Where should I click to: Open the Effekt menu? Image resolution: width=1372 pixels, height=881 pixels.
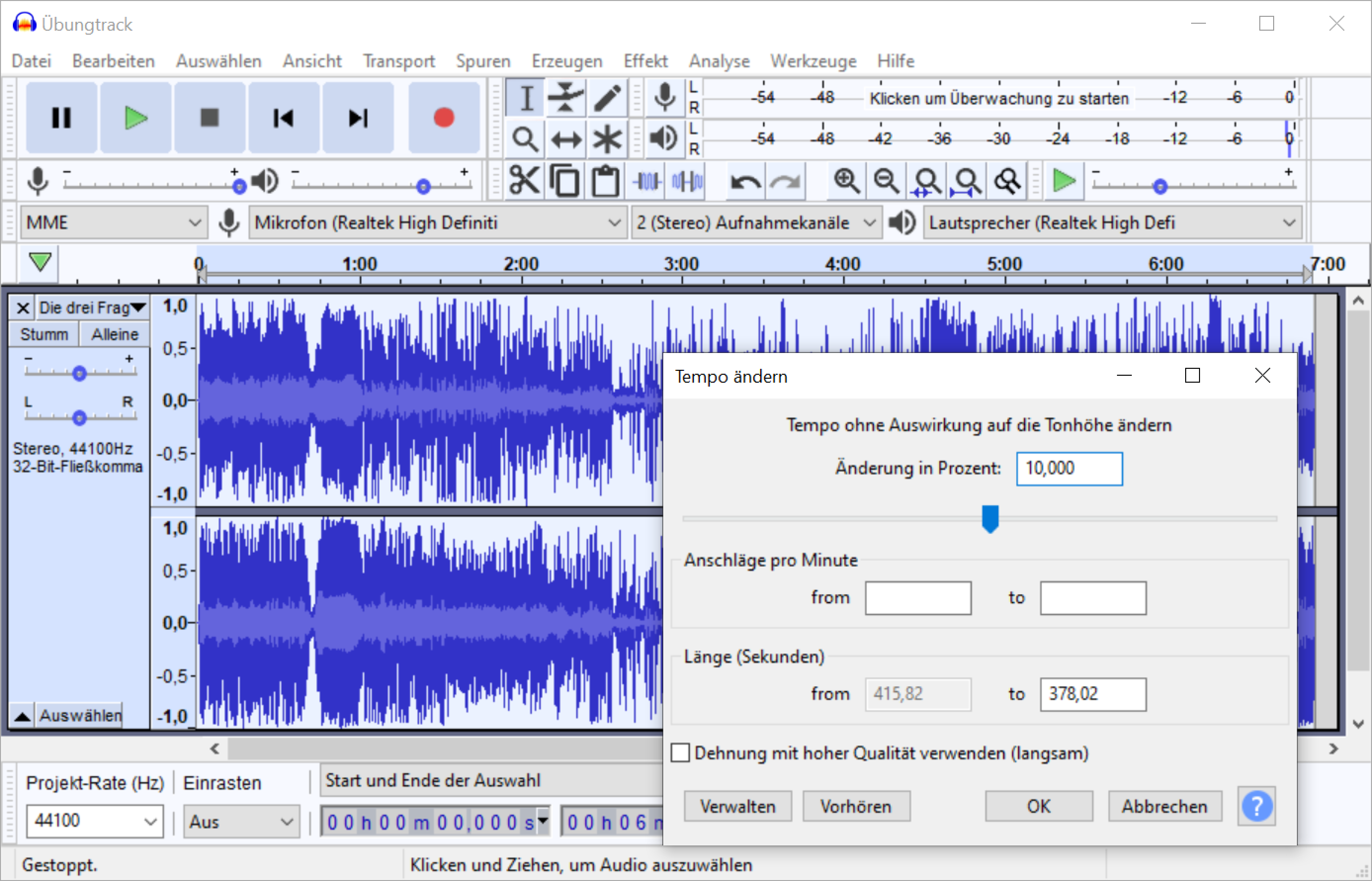click(x=645, y=61)
